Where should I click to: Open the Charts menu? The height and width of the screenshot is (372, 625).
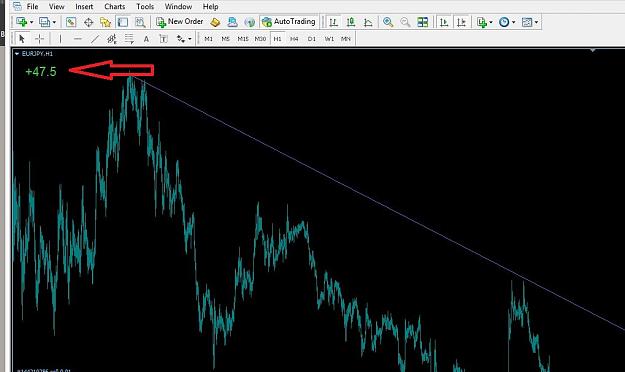tap(115, 6)
